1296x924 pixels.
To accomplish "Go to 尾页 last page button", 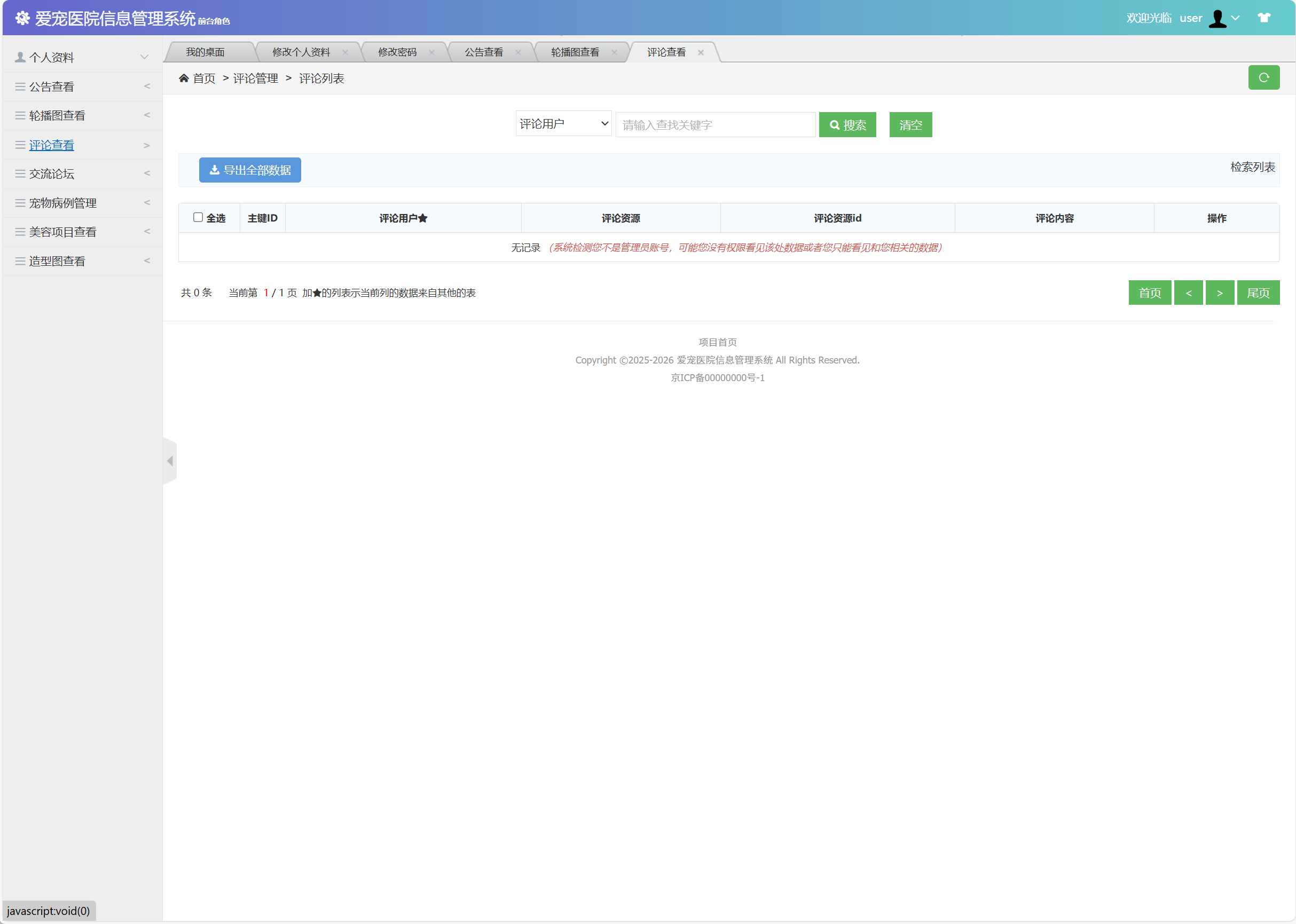I will [x=1258, y=293].
